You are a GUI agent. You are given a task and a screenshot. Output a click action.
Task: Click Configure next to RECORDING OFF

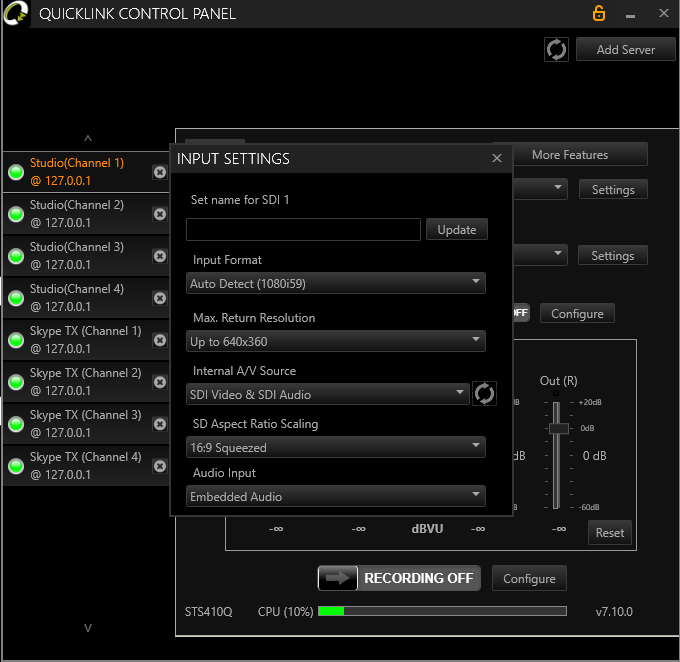529,578
